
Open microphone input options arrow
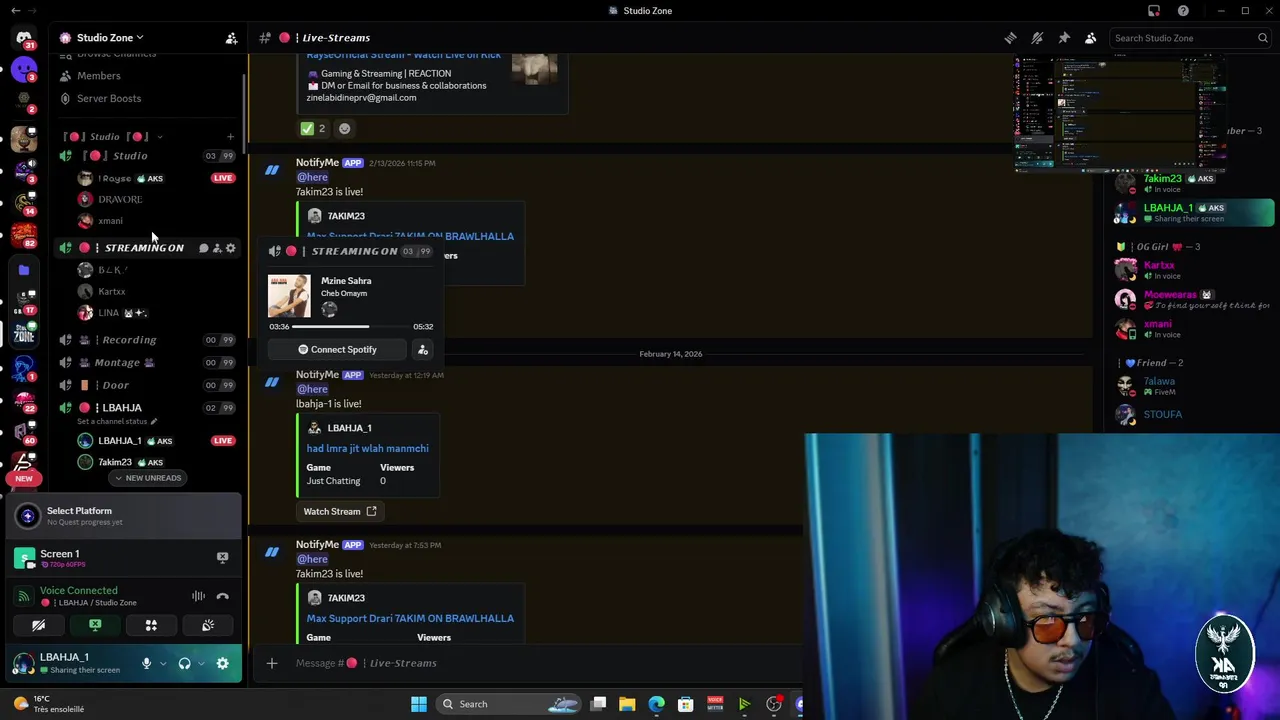(162, 663)
